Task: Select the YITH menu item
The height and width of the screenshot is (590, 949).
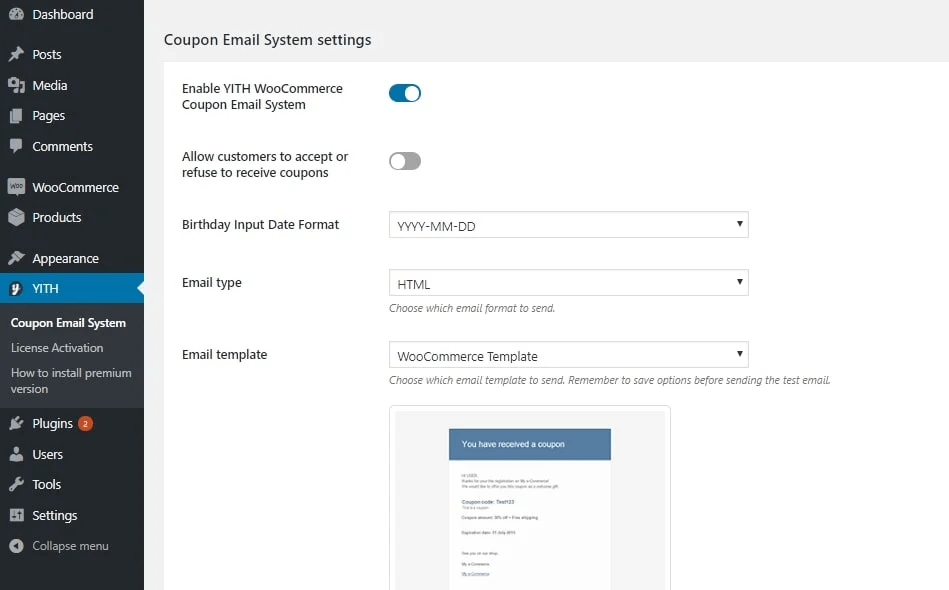Action: 72,289
